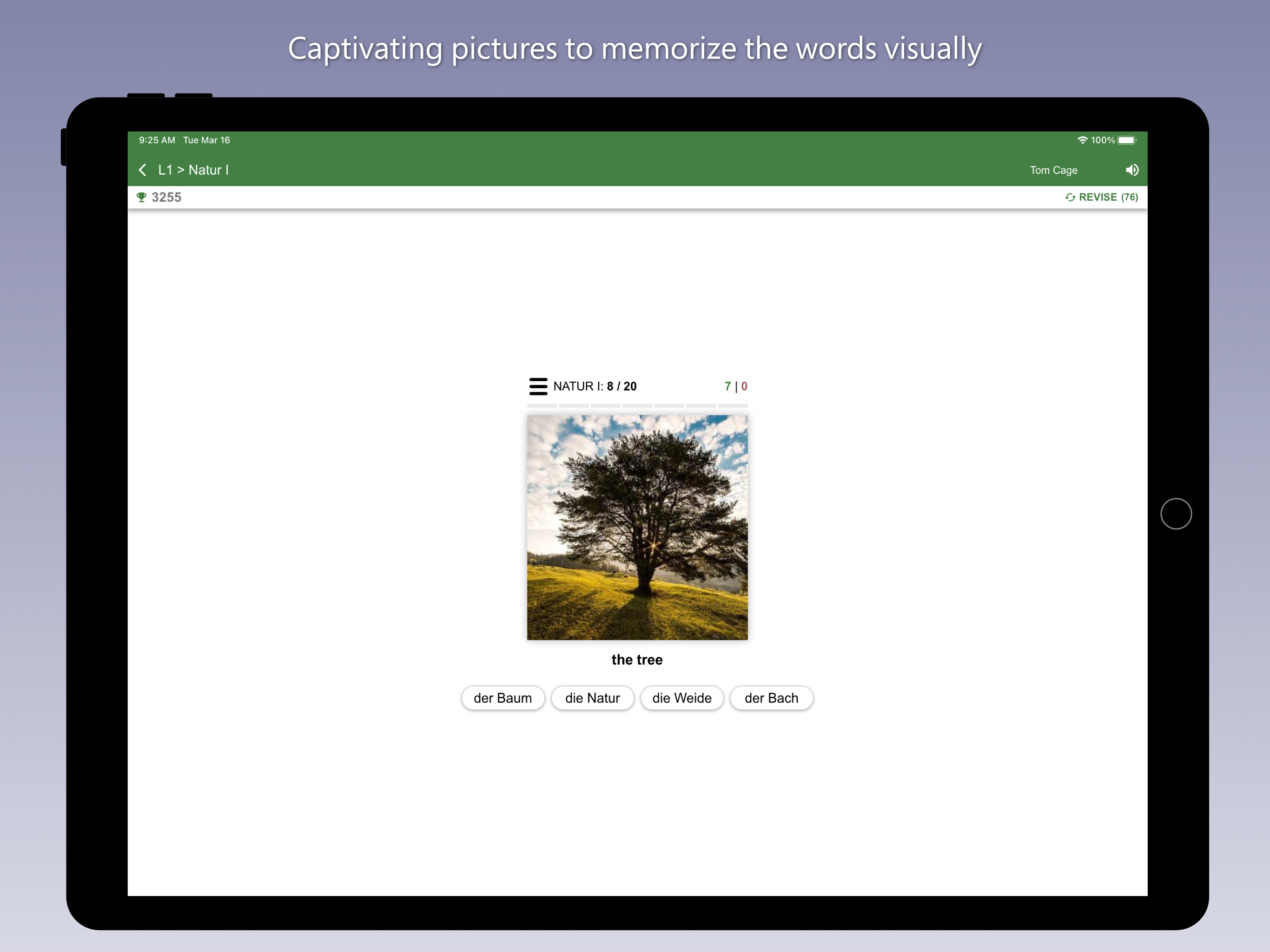
Task: Go to the 'L1 > Natur I' breadcrumb
Action: tap(193, 170)
